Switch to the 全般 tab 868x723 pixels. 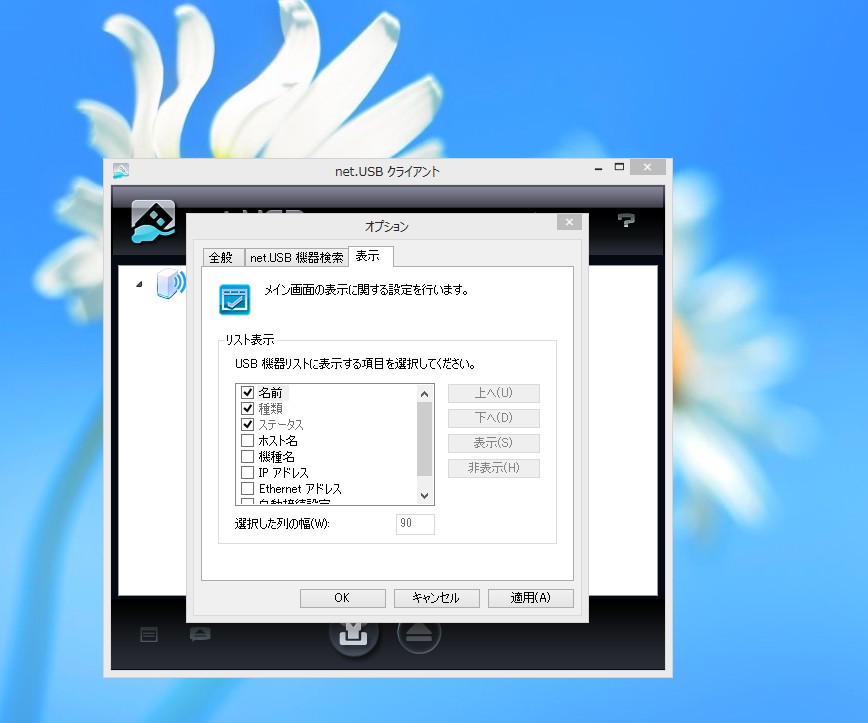(224, 257)
